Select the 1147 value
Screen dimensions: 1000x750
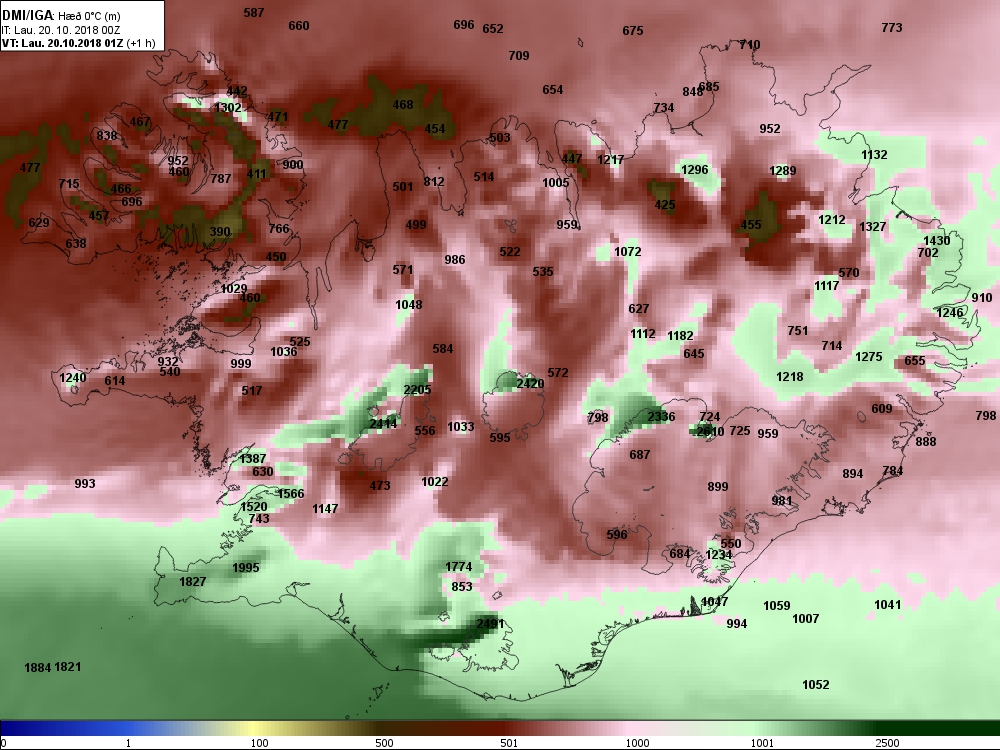[325, 509]
